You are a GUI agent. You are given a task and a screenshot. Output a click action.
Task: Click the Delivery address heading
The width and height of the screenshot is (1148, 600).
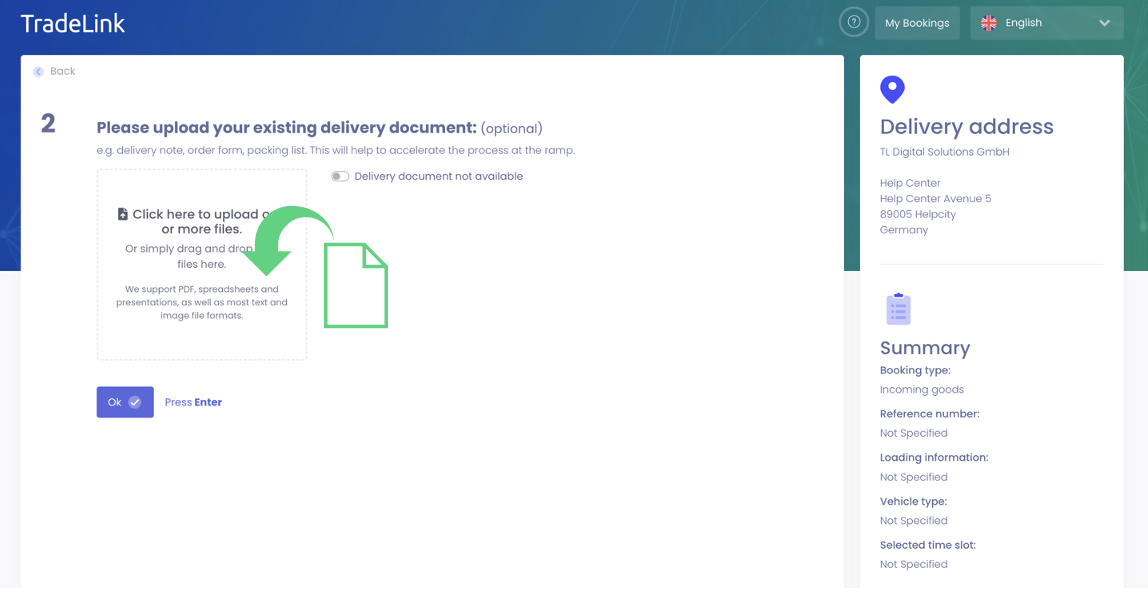point(966,127)
